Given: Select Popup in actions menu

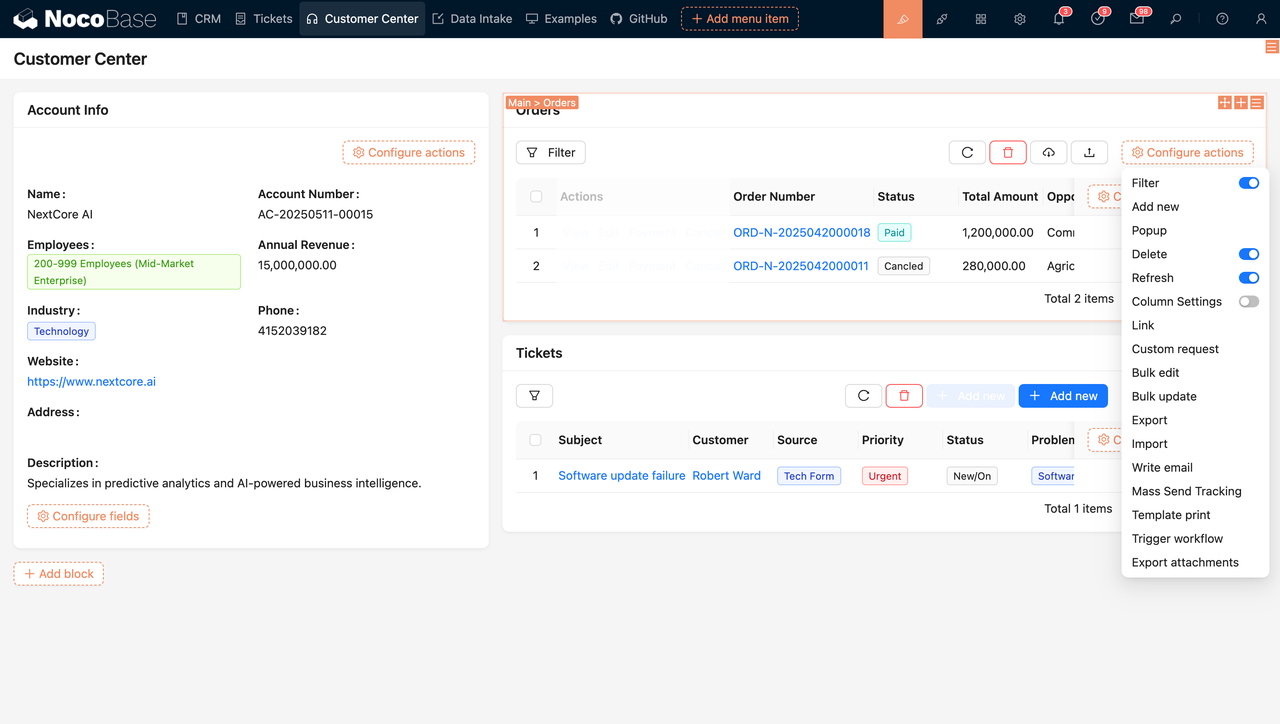Looking at the screenshot, I should [x=1195, y=230].
